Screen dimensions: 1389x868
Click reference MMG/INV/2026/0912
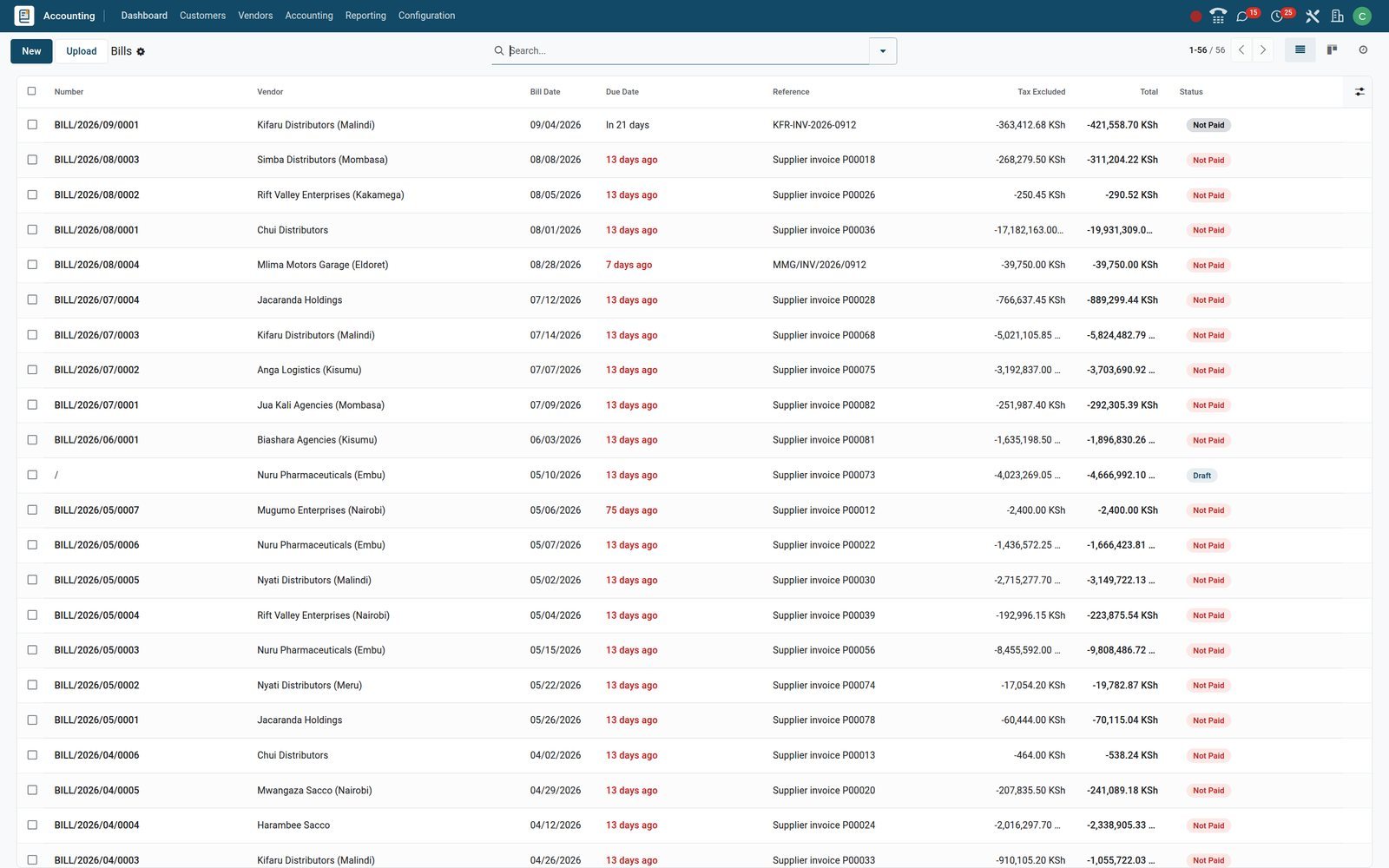point(819,265)
